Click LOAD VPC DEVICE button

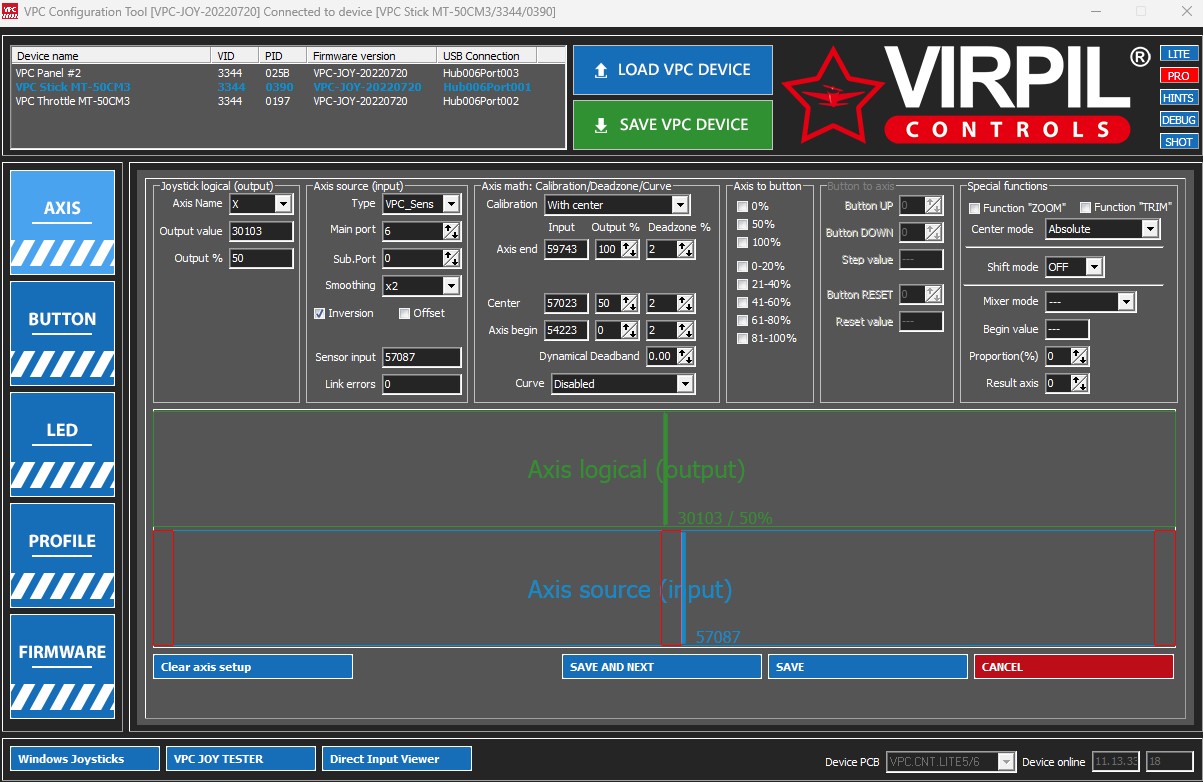coord(673,70)
